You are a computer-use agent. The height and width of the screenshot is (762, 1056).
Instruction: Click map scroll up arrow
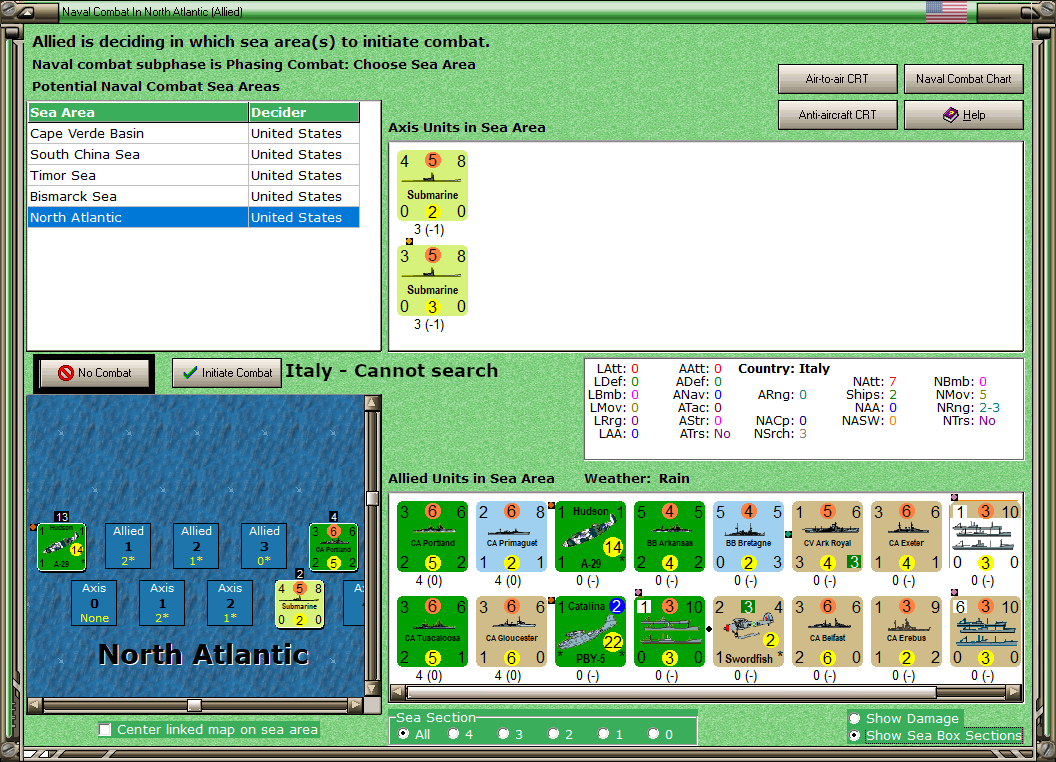coord(372,402)
